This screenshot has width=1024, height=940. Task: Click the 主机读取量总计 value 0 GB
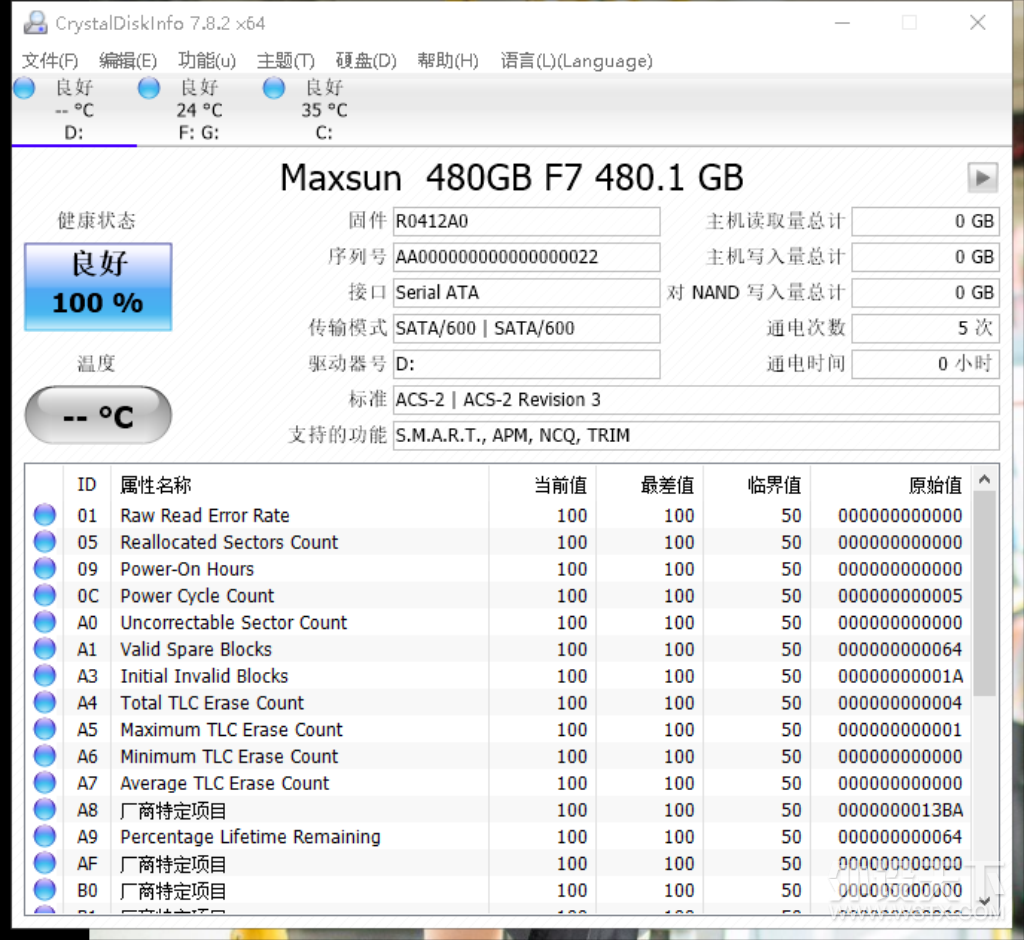click(x=925, y=221)
